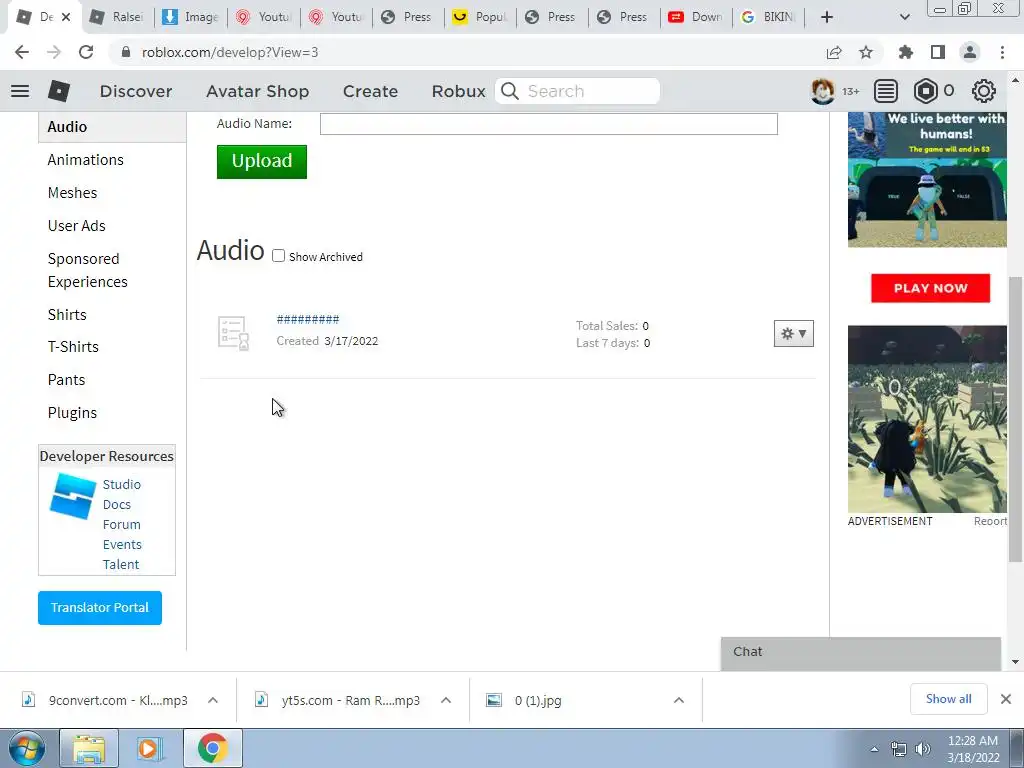Click the pending audio thumbnail icon

click(233, 333)
